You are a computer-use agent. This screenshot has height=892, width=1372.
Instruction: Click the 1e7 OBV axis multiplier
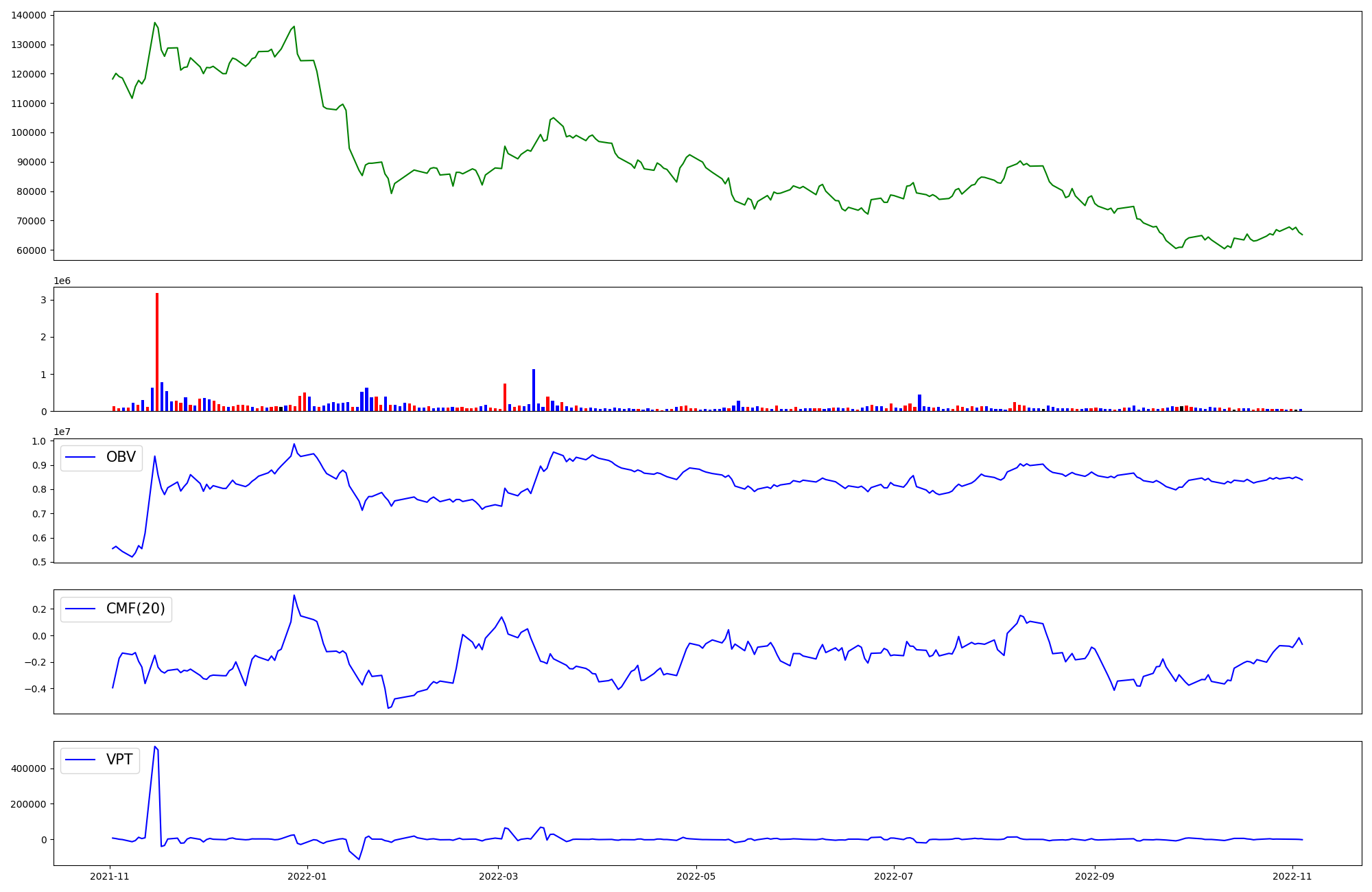tap(62, 432)
